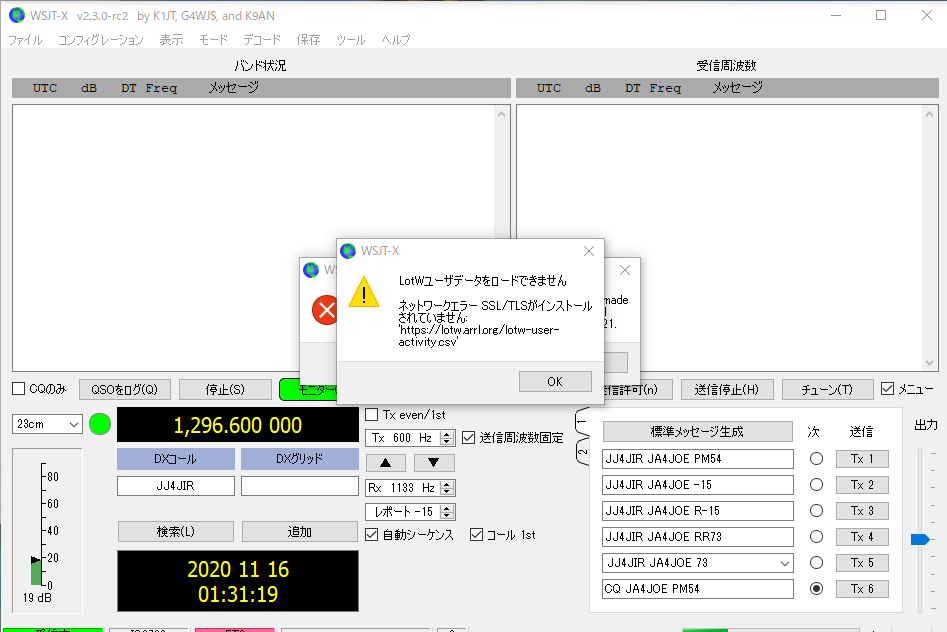The image size is (947, 632).
Task: Increase Tx 600 Hz with up arrow
Action: coord(447,434)
